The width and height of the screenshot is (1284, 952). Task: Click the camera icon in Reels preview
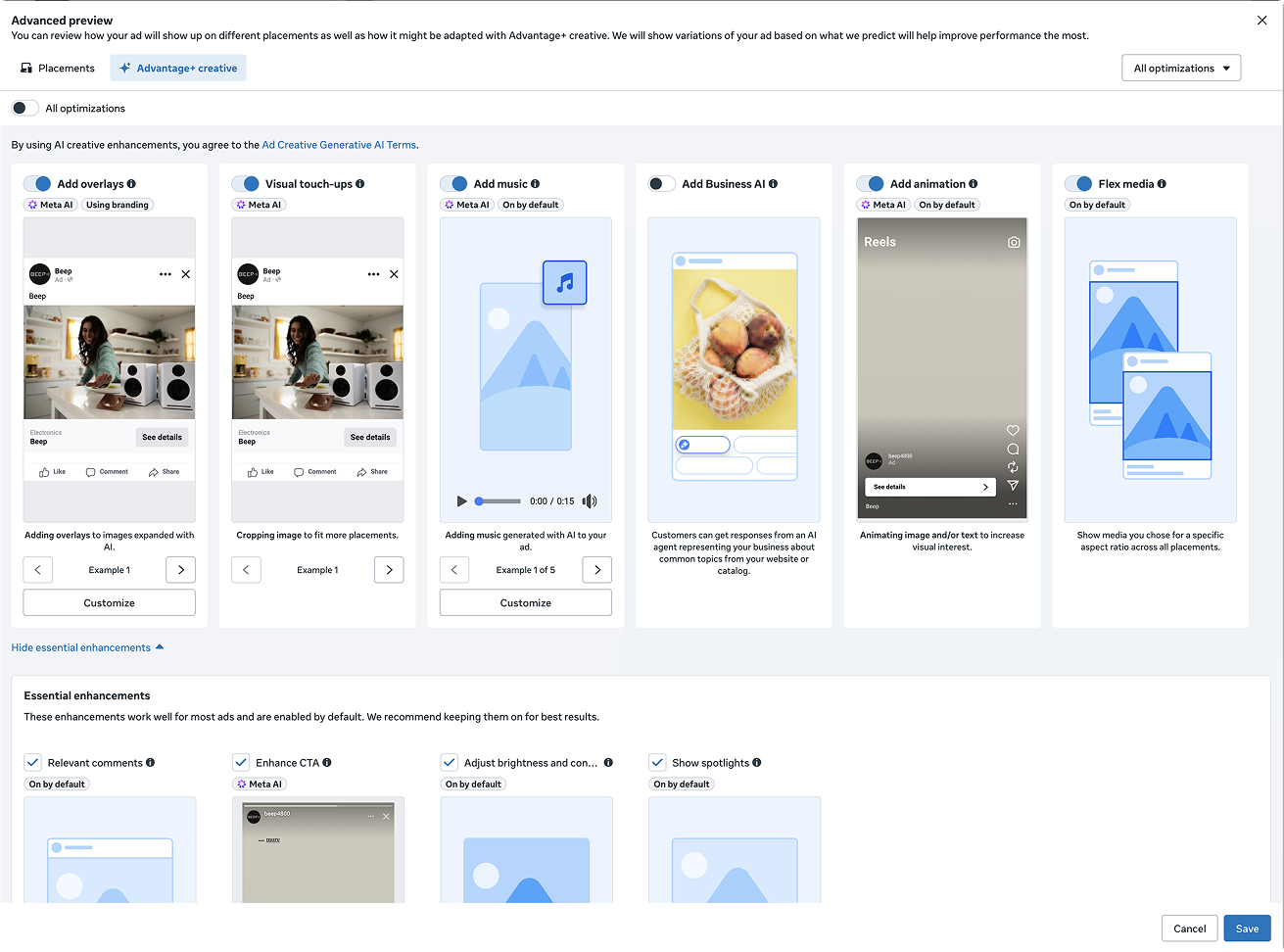tap(1014, 242)
